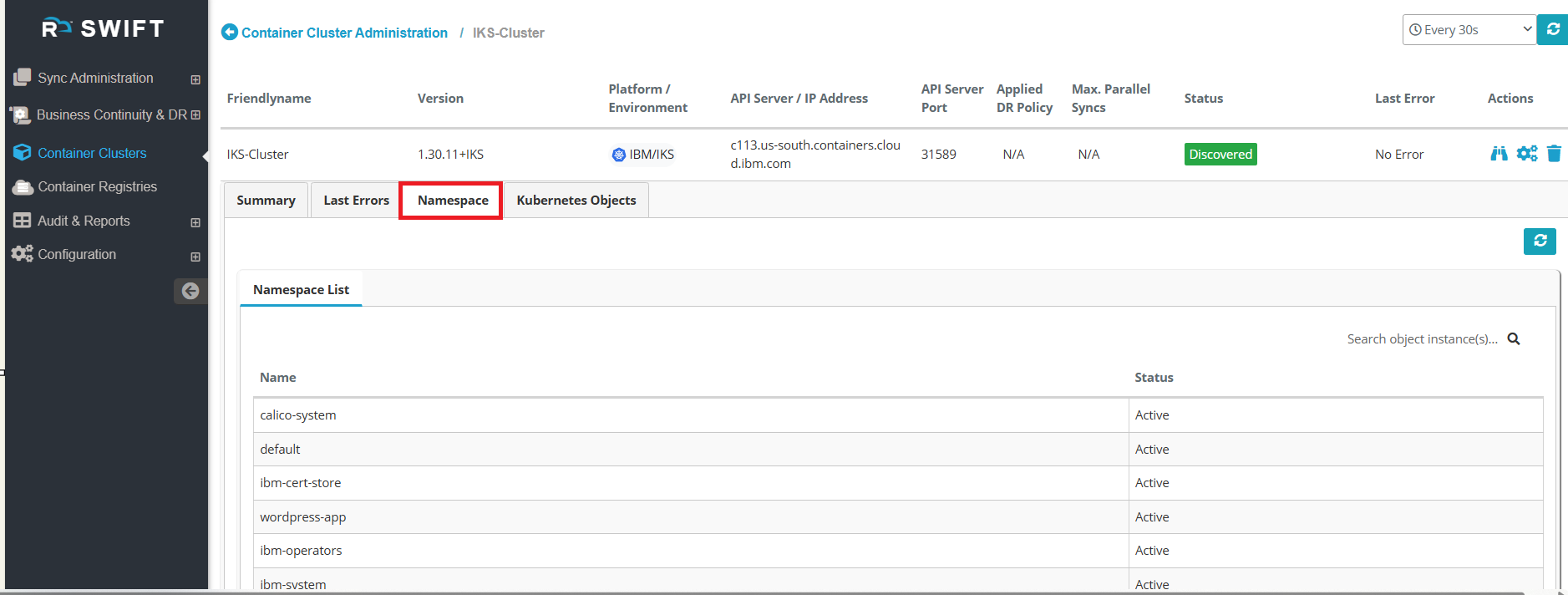Screen dimensions: 1568x595
Task: Click the Container Clusters cube icon
Action: [x=23, y=153]
